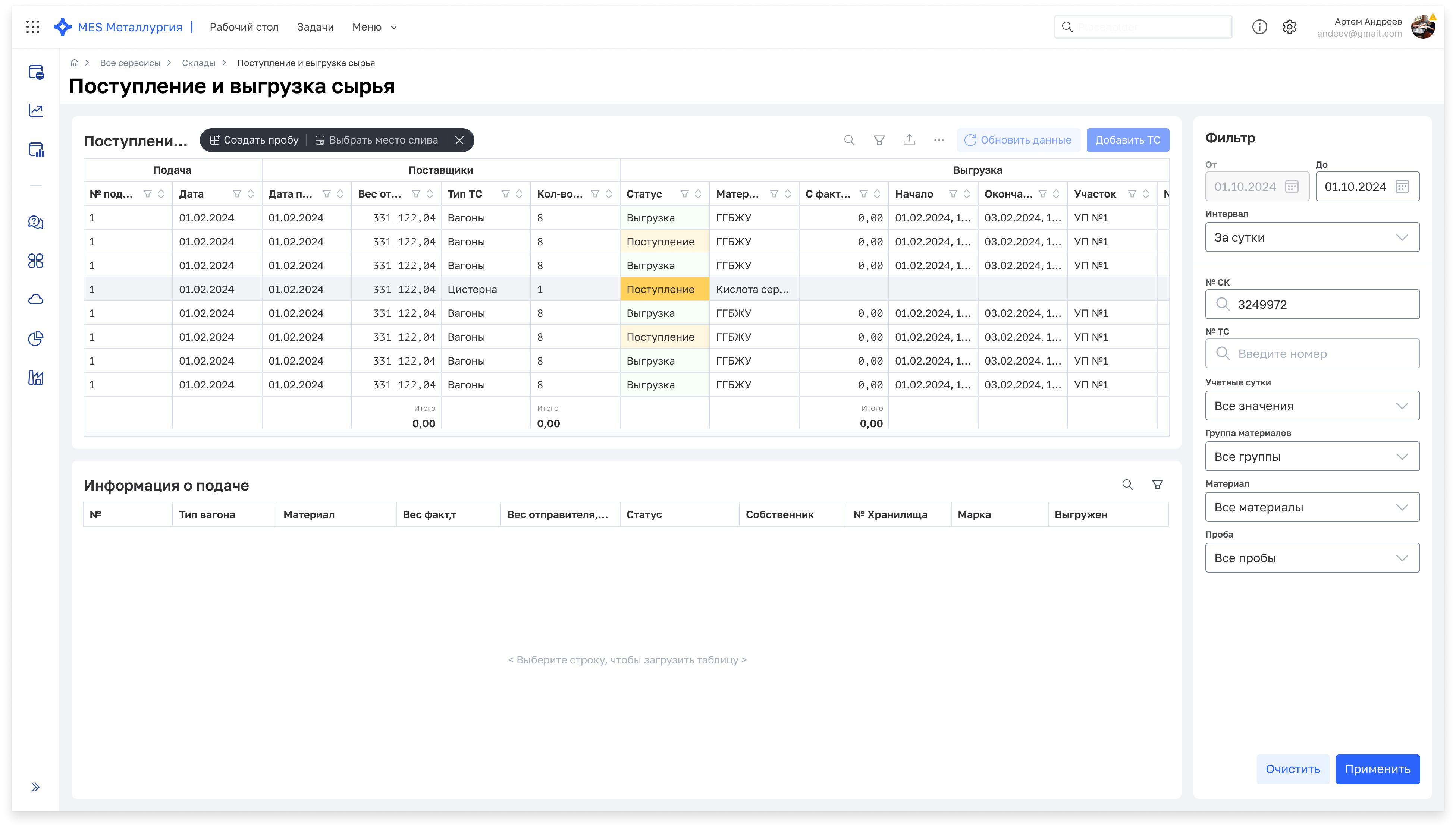Click export upload icon in table toolbar
The width and height of the screenshot is (1456, 829).
pos(909,140)
